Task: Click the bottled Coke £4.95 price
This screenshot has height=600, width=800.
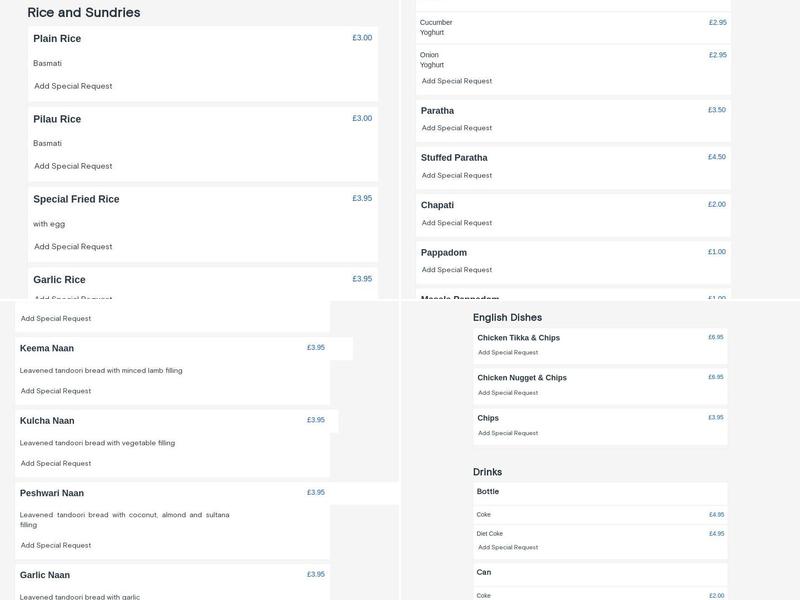Action: coord(716,515)
